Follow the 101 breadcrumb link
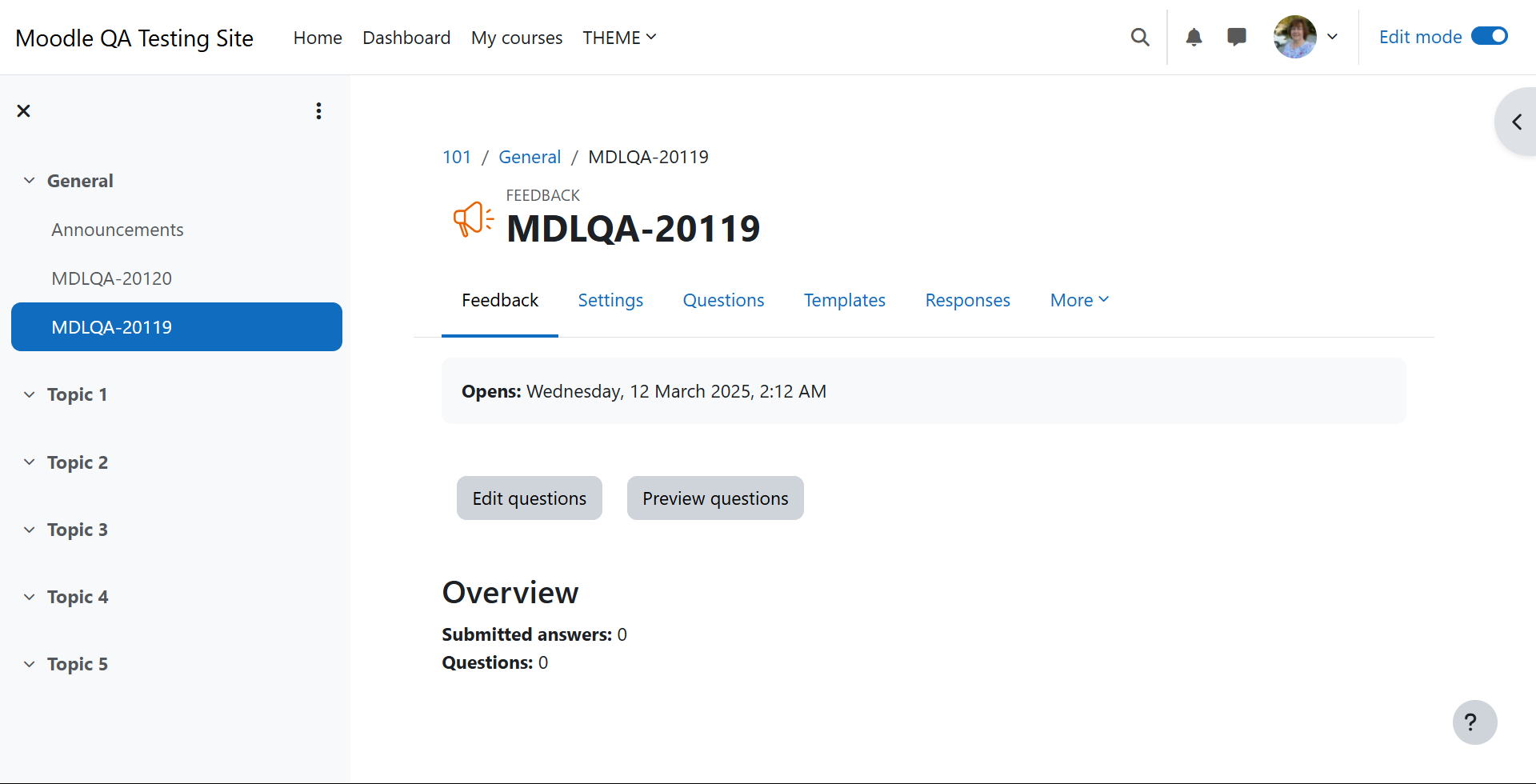The width and height of the screenshot is (1536, 784). click(457, 157)
